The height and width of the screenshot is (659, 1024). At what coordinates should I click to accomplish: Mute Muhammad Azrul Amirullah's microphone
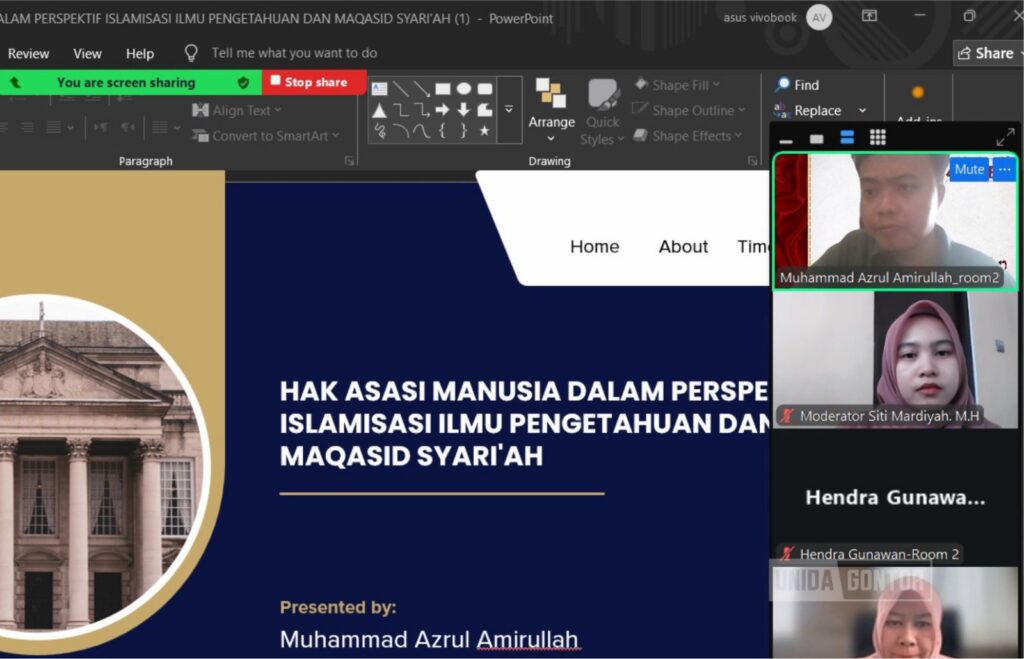[969, 169]
